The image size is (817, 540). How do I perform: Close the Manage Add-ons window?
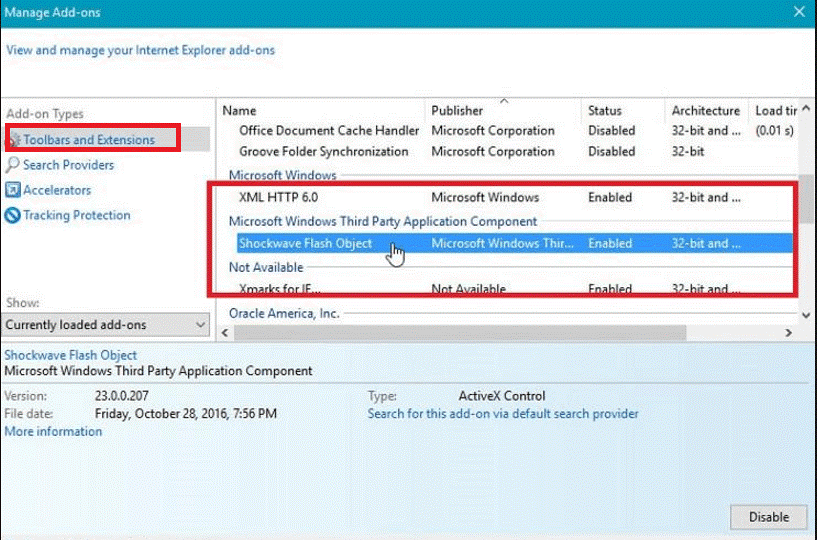(799, 11)
